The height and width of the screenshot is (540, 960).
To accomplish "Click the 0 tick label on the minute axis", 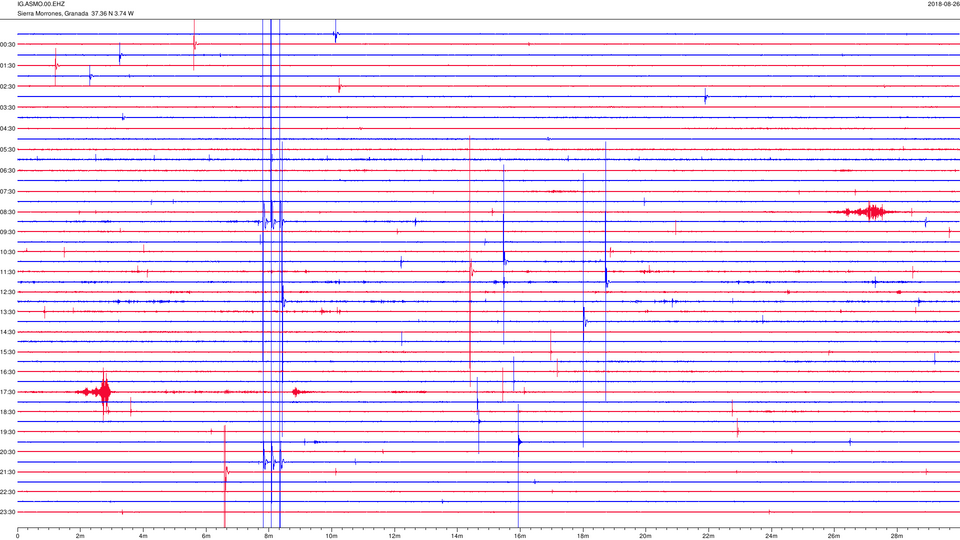I will (18, 536).
